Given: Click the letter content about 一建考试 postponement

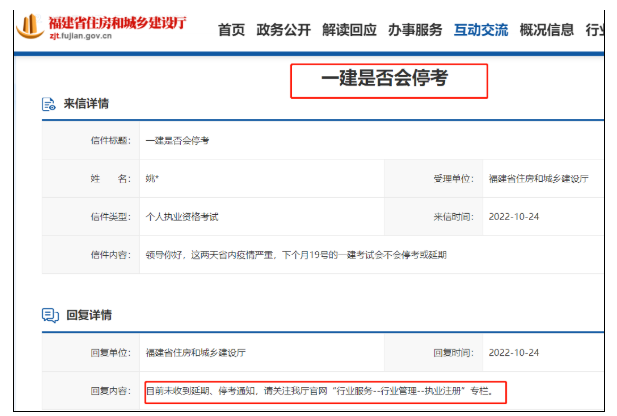Looking at the screenshot, I should 296,255.
